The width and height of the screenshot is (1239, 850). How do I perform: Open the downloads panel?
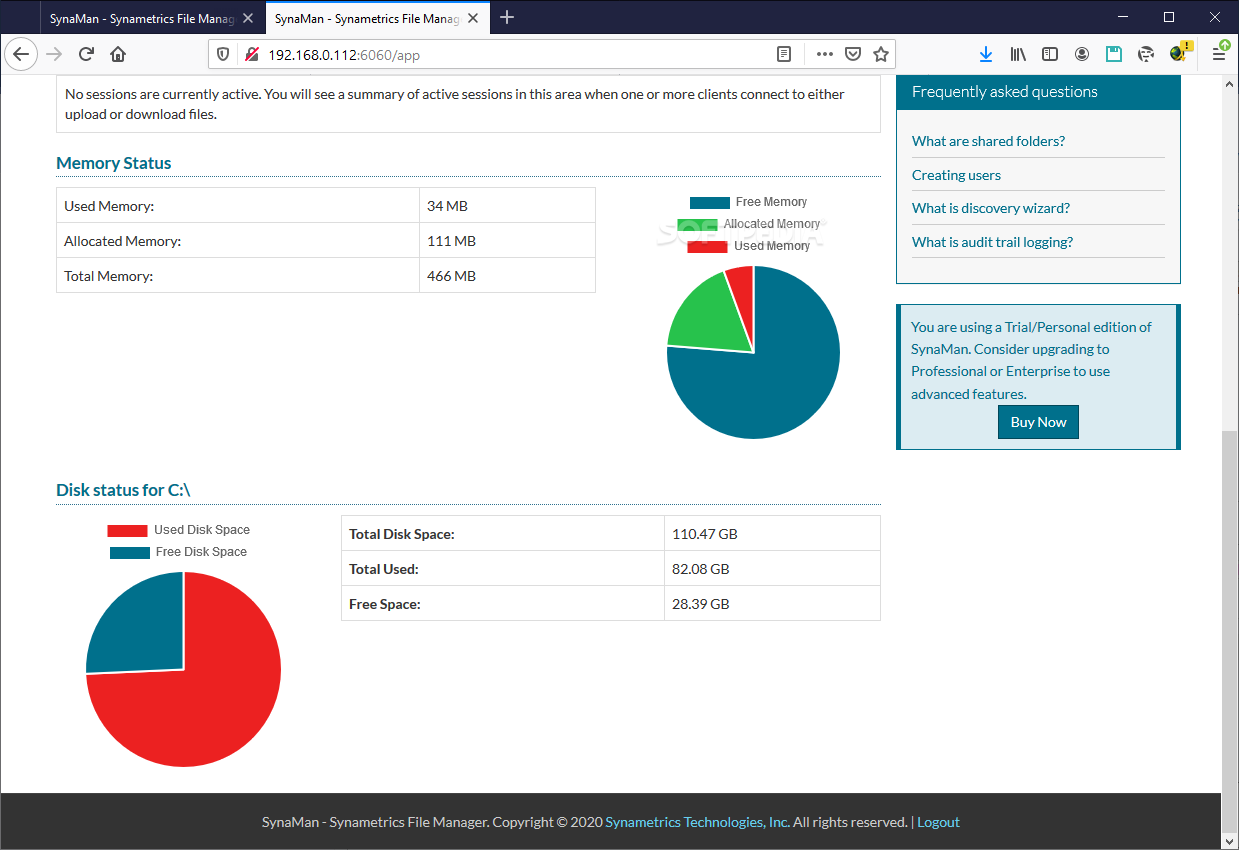pos(986,54)
